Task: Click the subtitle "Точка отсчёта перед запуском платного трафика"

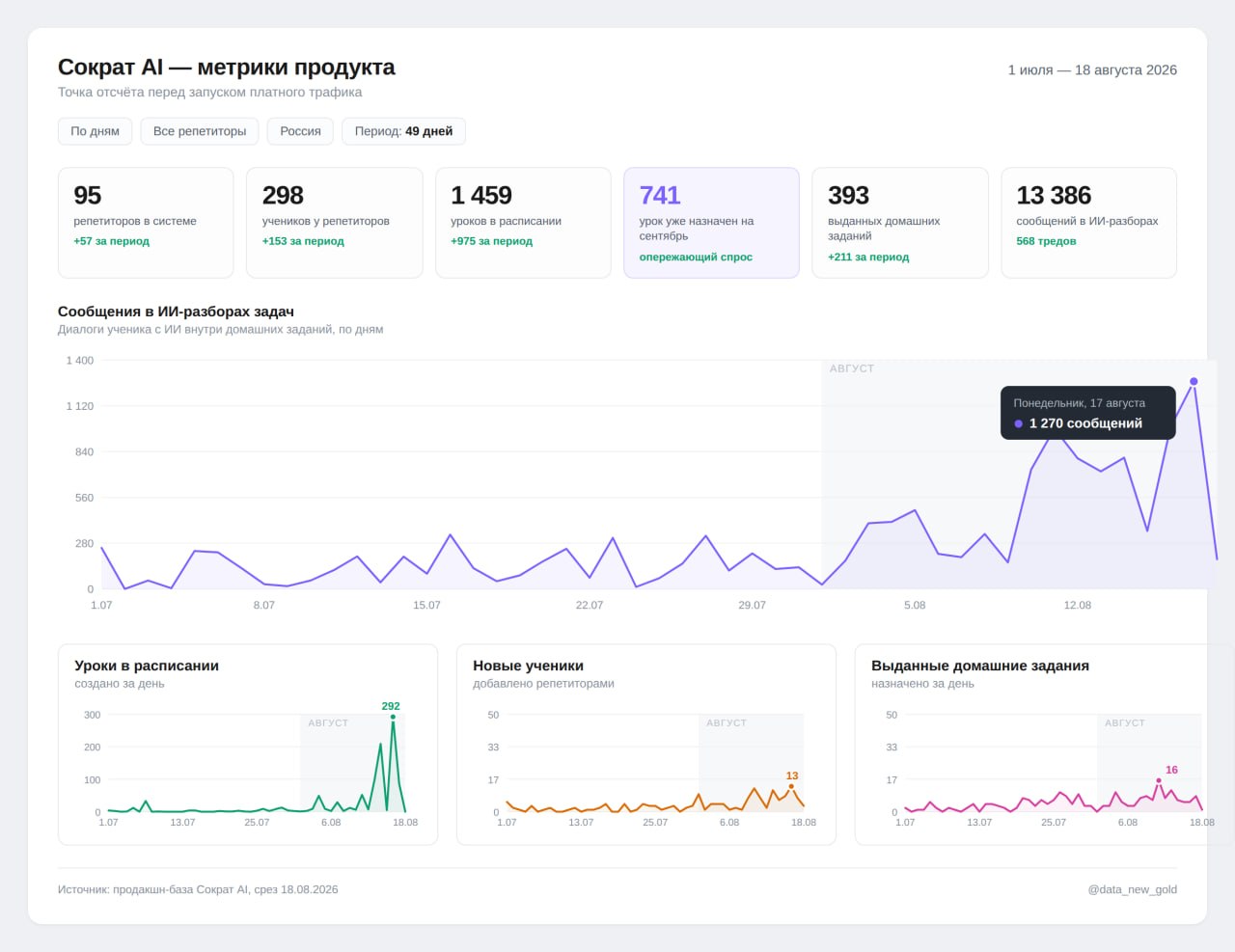Action: tap(209, 93)
